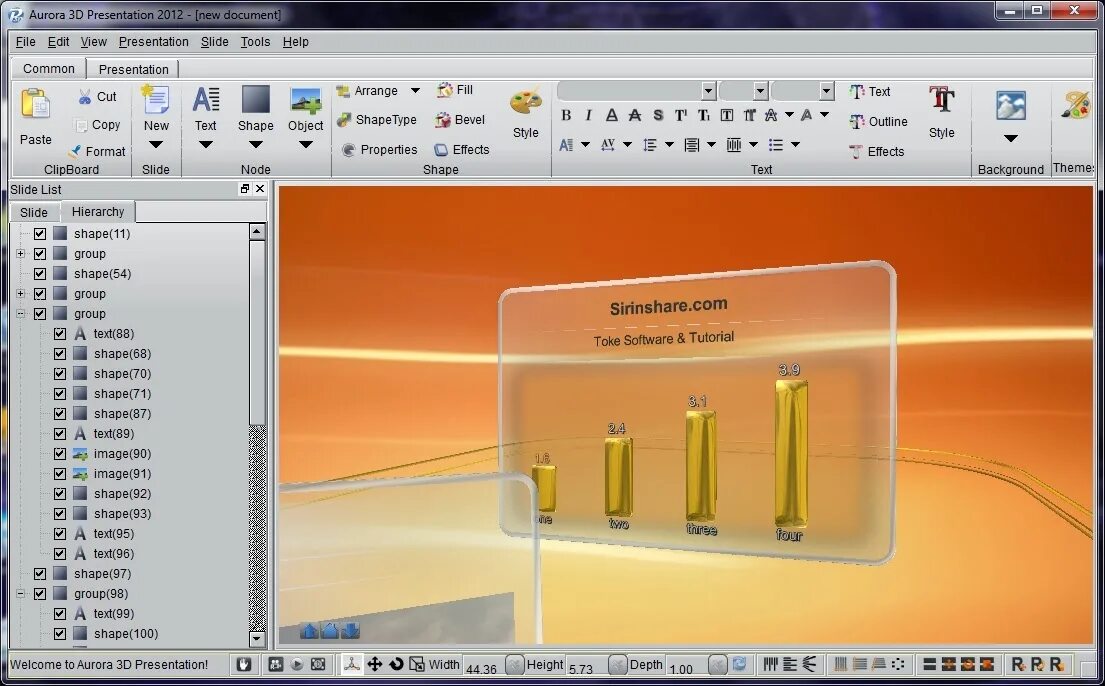Image resolution: width=1105 pixels, height=686 pixels.
Task: Close the Slide List panel
Action: [260, 189]
